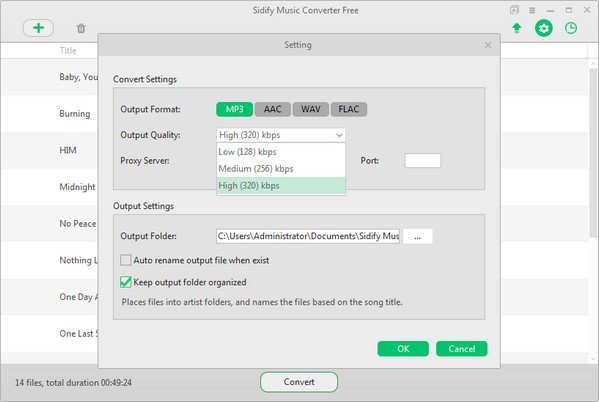
Task: Click the language icon in title bar
Action: click(x=514, y=10)
